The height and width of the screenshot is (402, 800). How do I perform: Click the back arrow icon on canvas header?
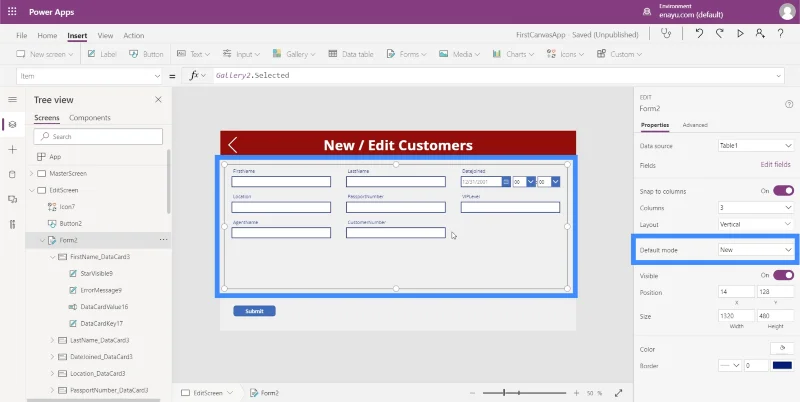(x=233, y=145)
